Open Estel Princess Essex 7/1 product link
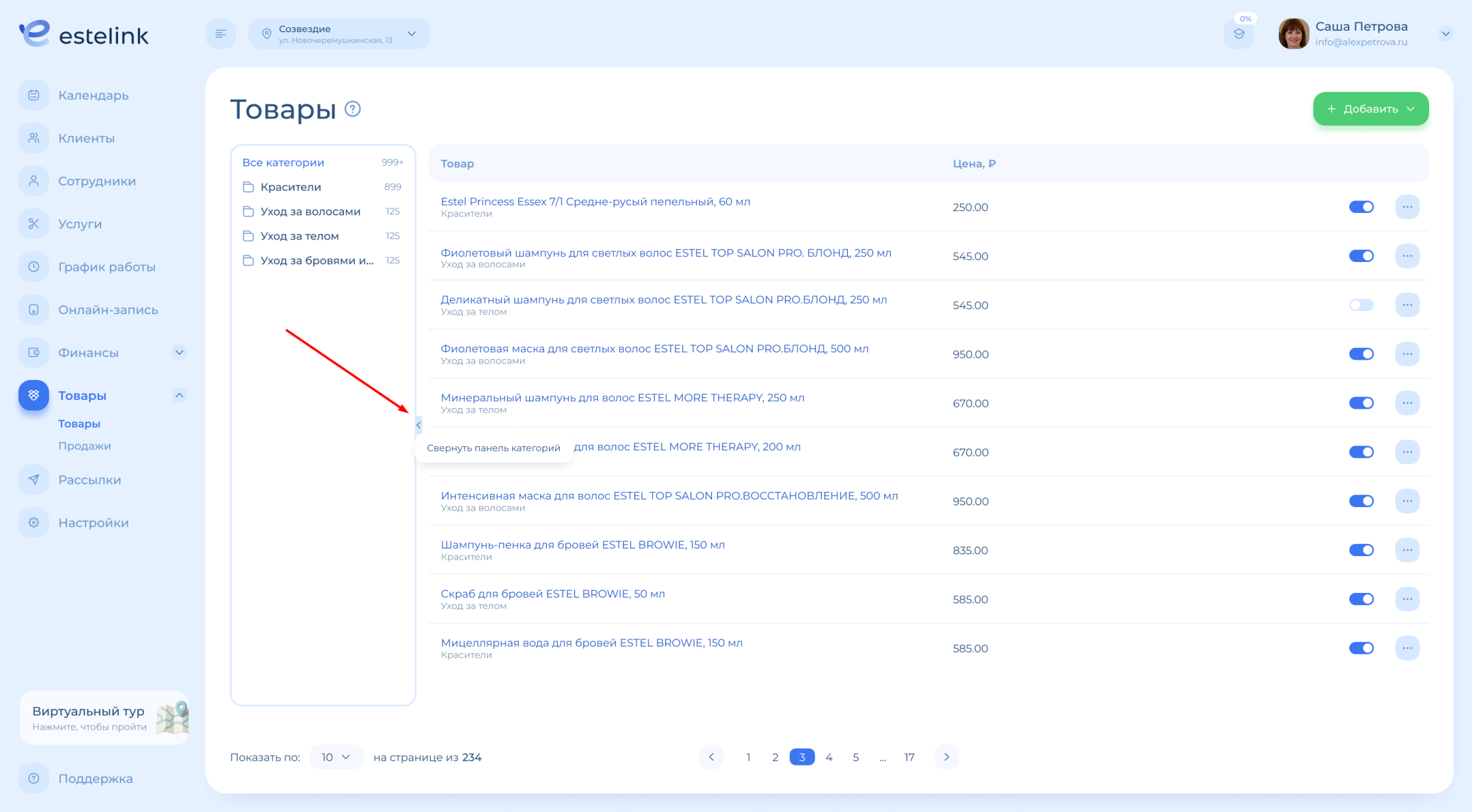The width and height of the screenshot is (1472, 812). tap(595, 202)
